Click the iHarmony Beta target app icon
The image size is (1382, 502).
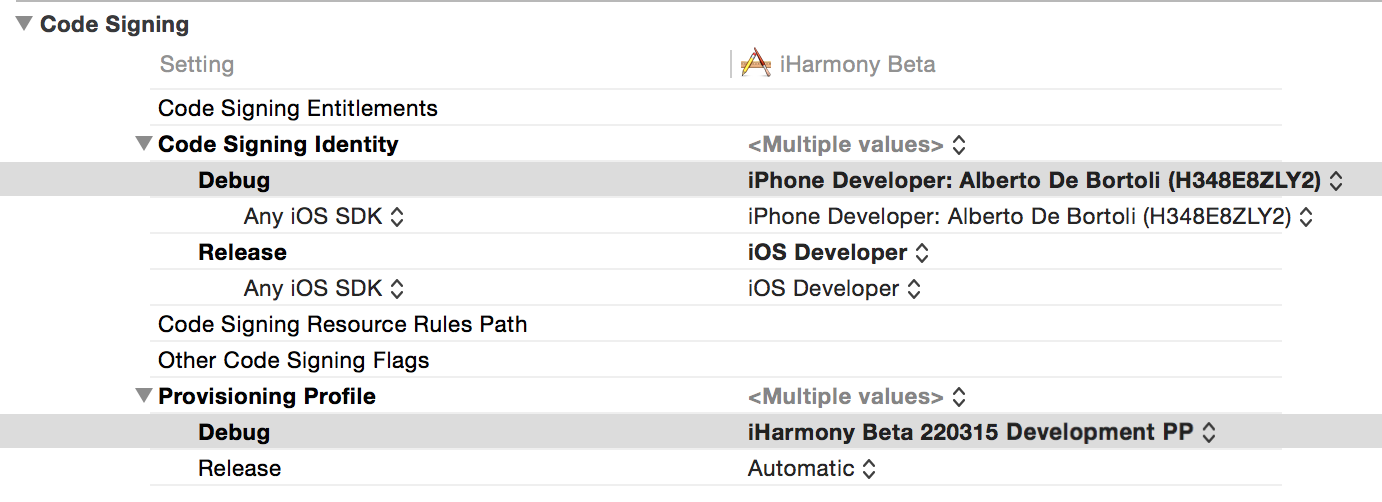[x=755, y=64]
